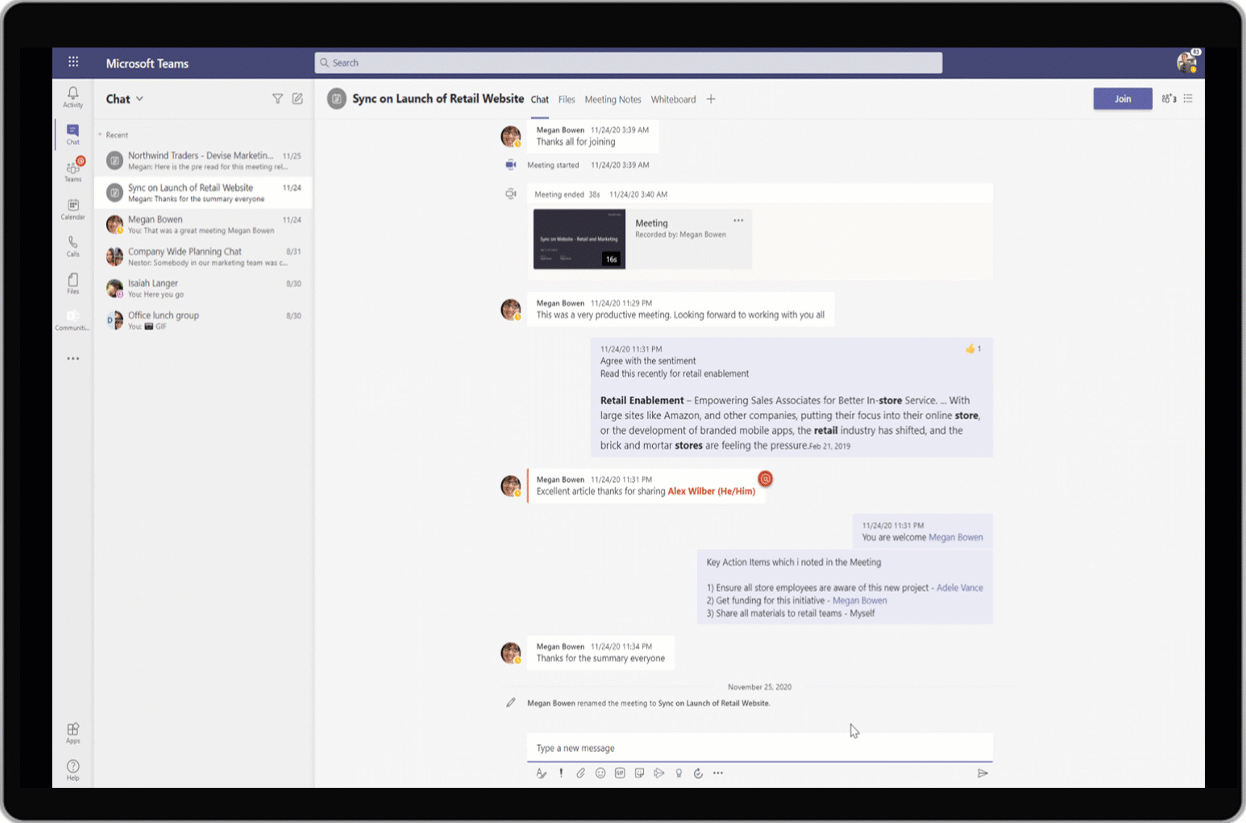
Task: Open the Format text icon
Action: (541, 773)
